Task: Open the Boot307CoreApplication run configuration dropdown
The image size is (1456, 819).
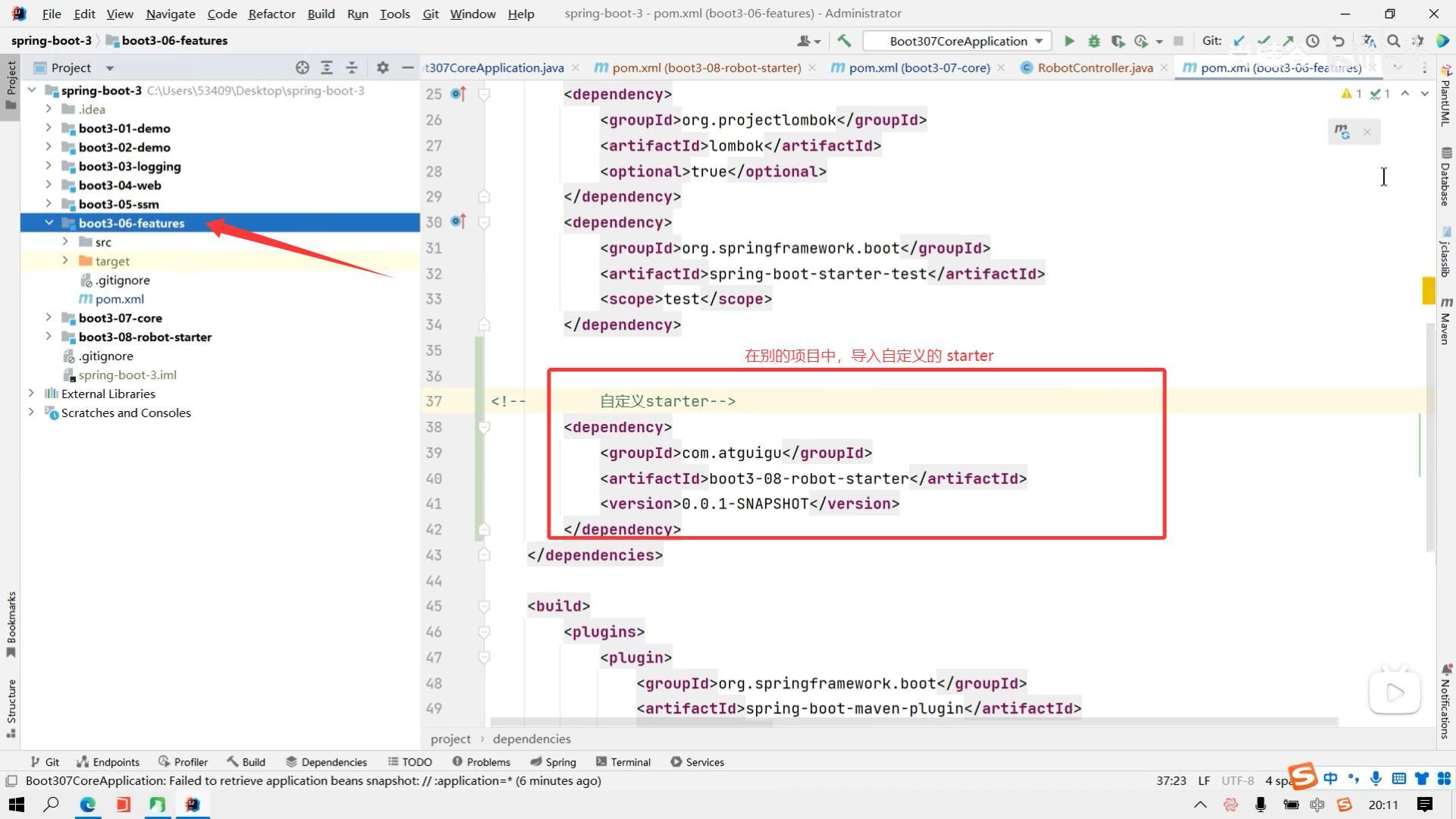Action: pyautogui.click(x=959, y=41)
